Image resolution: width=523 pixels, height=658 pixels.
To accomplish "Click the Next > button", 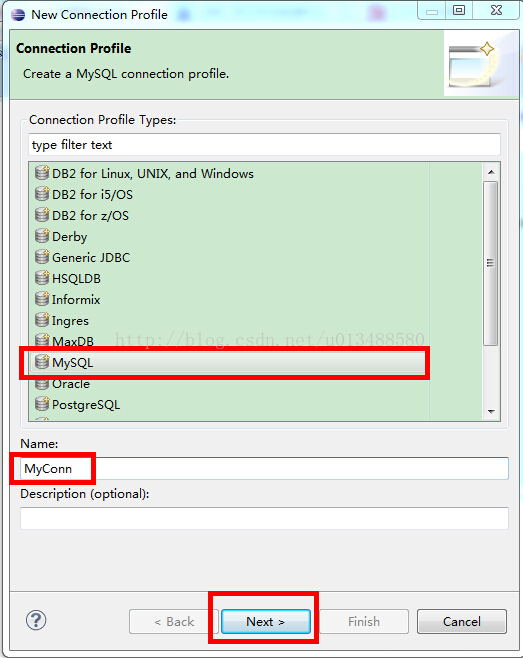I will pos(266,621).
